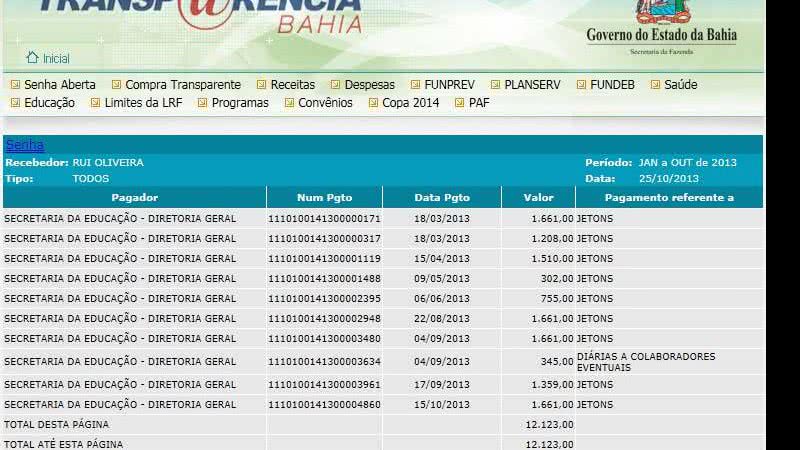The width and height of the screenshot is (800, 450).
Task: Open the Compra Transparente menu
Action: (x=183, y=85)
